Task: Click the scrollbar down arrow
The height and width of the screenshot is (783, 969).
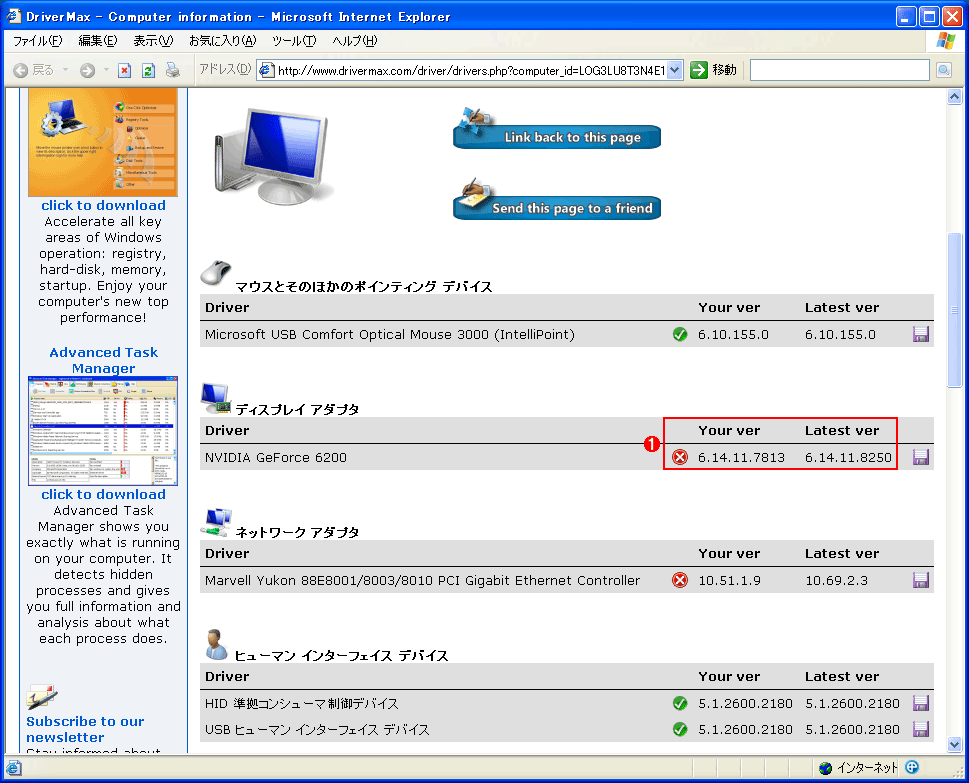Action: tap(954, 745)
